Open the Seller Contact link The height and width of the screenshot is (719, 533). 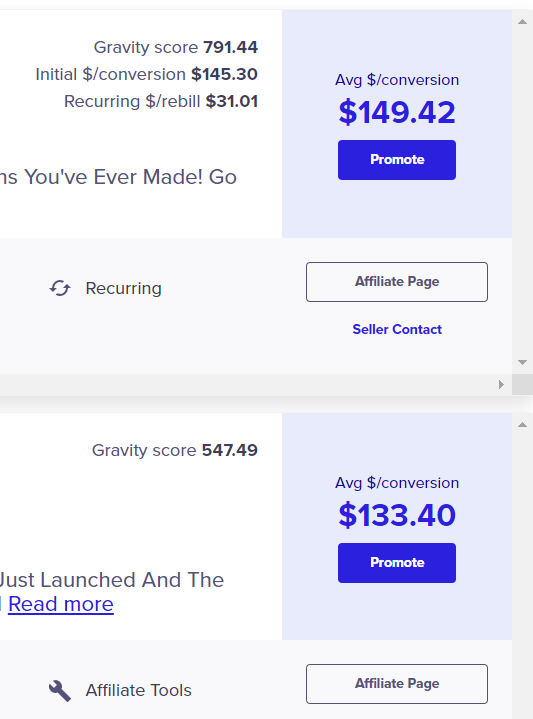[x=397, y=329]
